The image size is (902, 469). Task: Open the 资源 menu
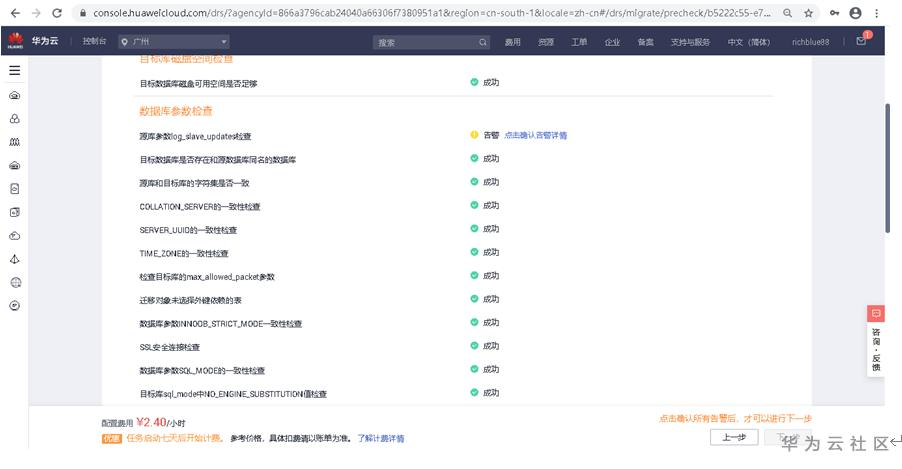pyautogui.click(x=546, y=42)
